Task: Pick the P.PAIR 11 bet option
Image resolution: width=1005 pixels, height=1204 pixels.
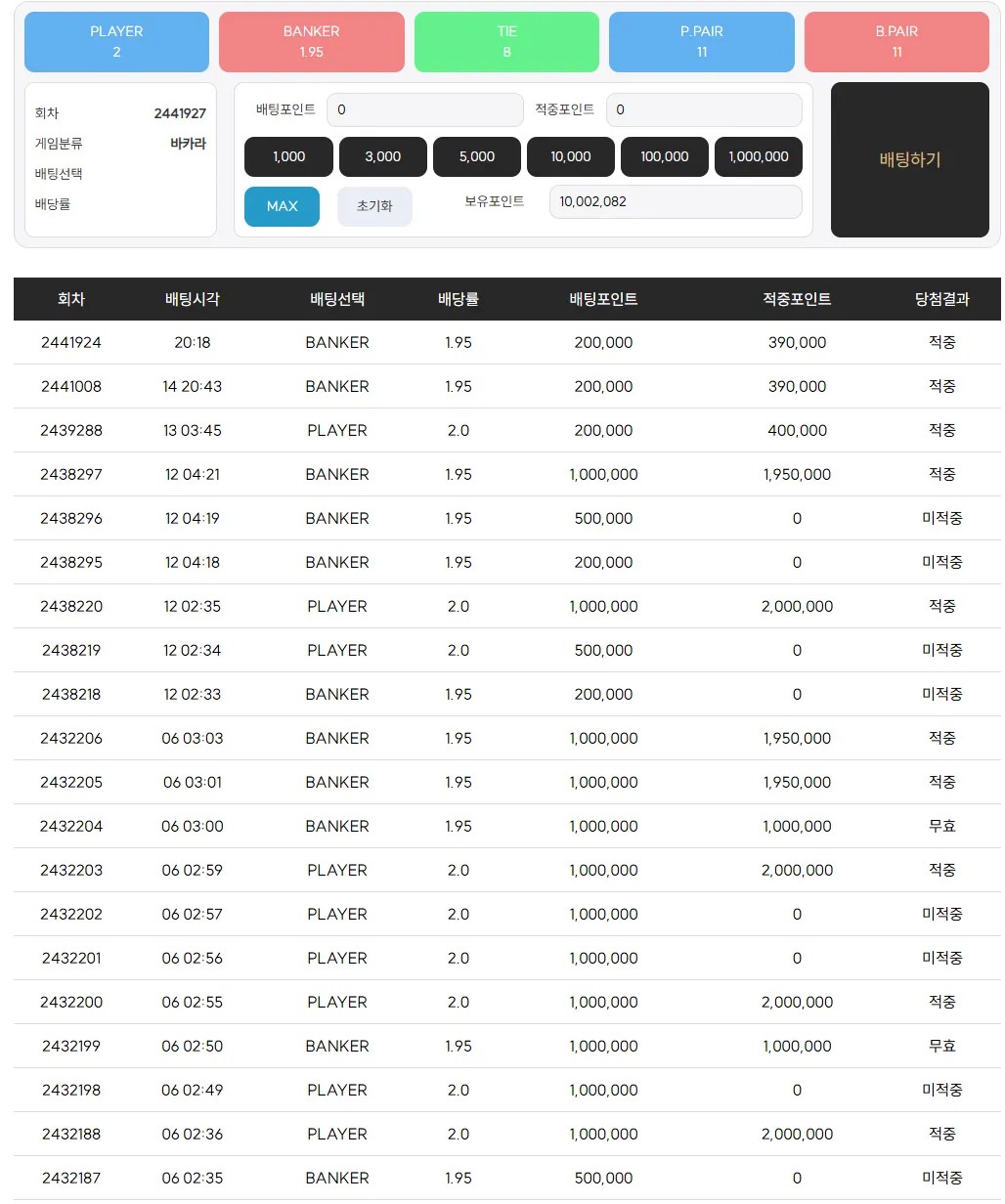Action: [x=702, y=42]
